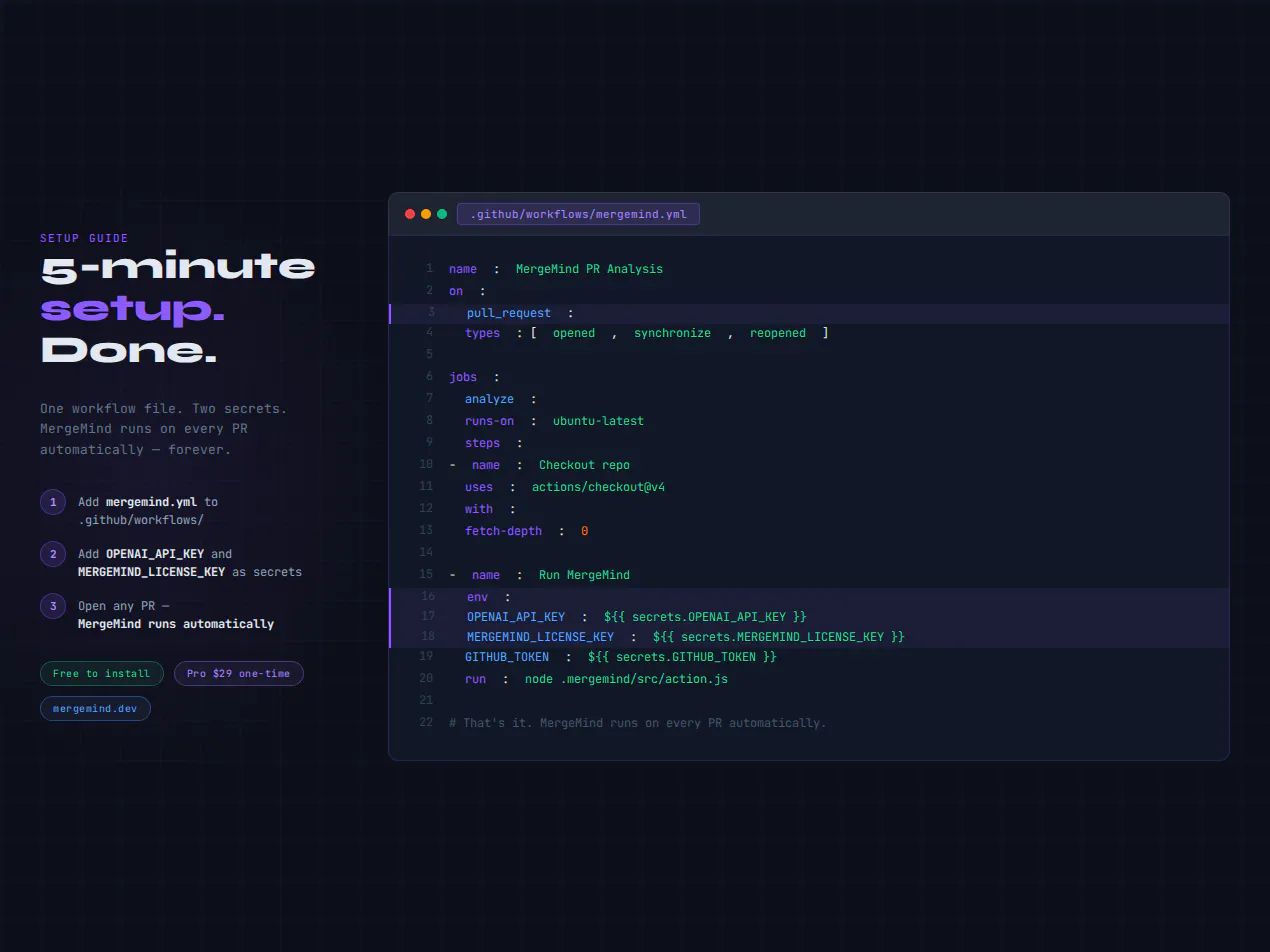Click the 'Free to install' badge
The height and width of the screenshot is (952, 1270).
tap(101, 673)
